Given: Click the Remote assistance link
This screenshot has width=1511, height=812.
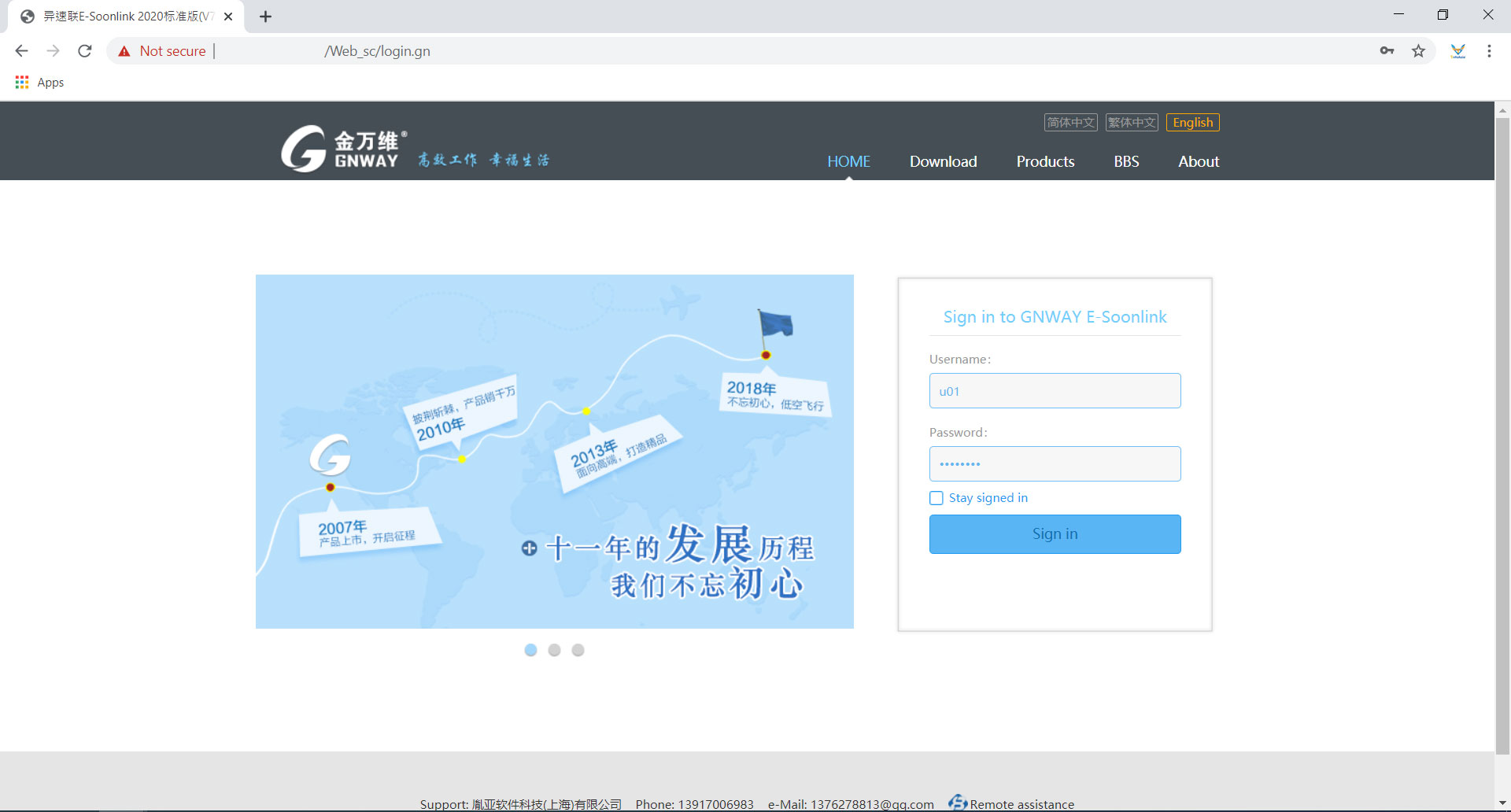Looking at the screenshot, I should (x=1021, y=804).
